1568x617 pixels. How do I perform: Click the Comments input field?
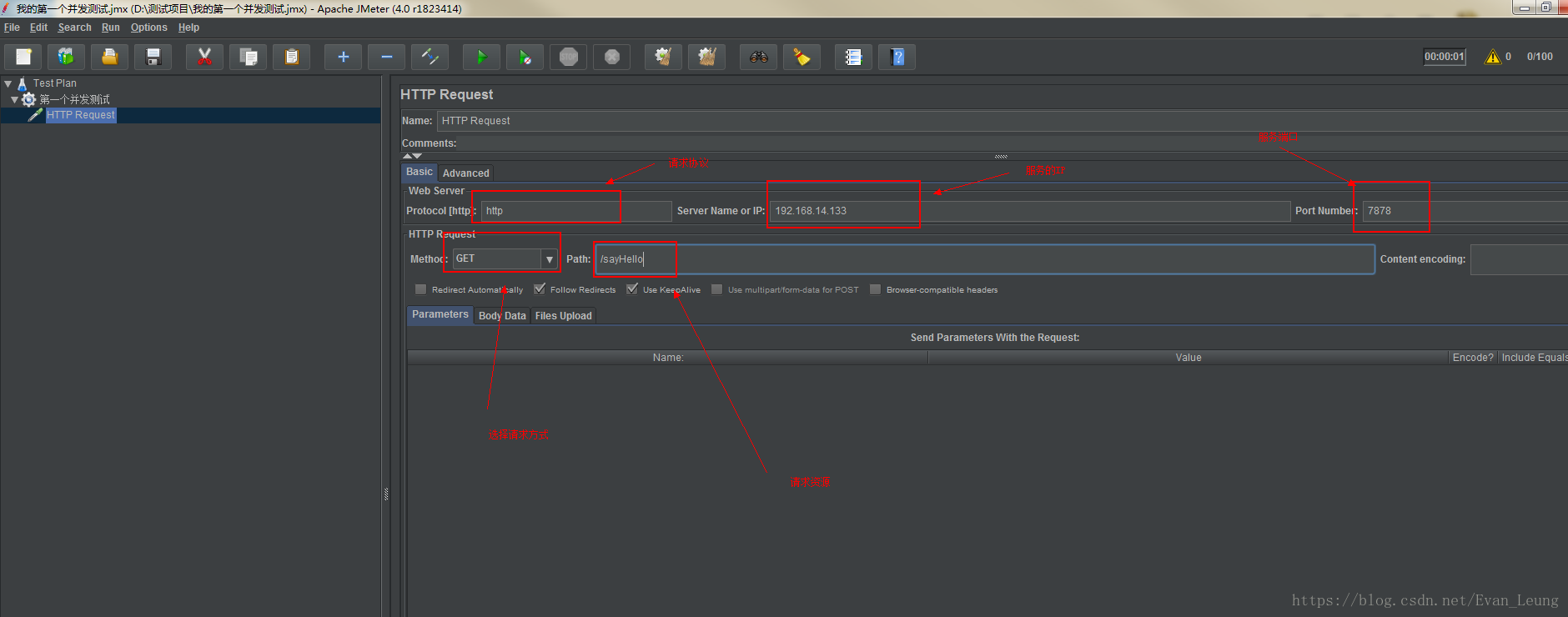pos(1013,143)
